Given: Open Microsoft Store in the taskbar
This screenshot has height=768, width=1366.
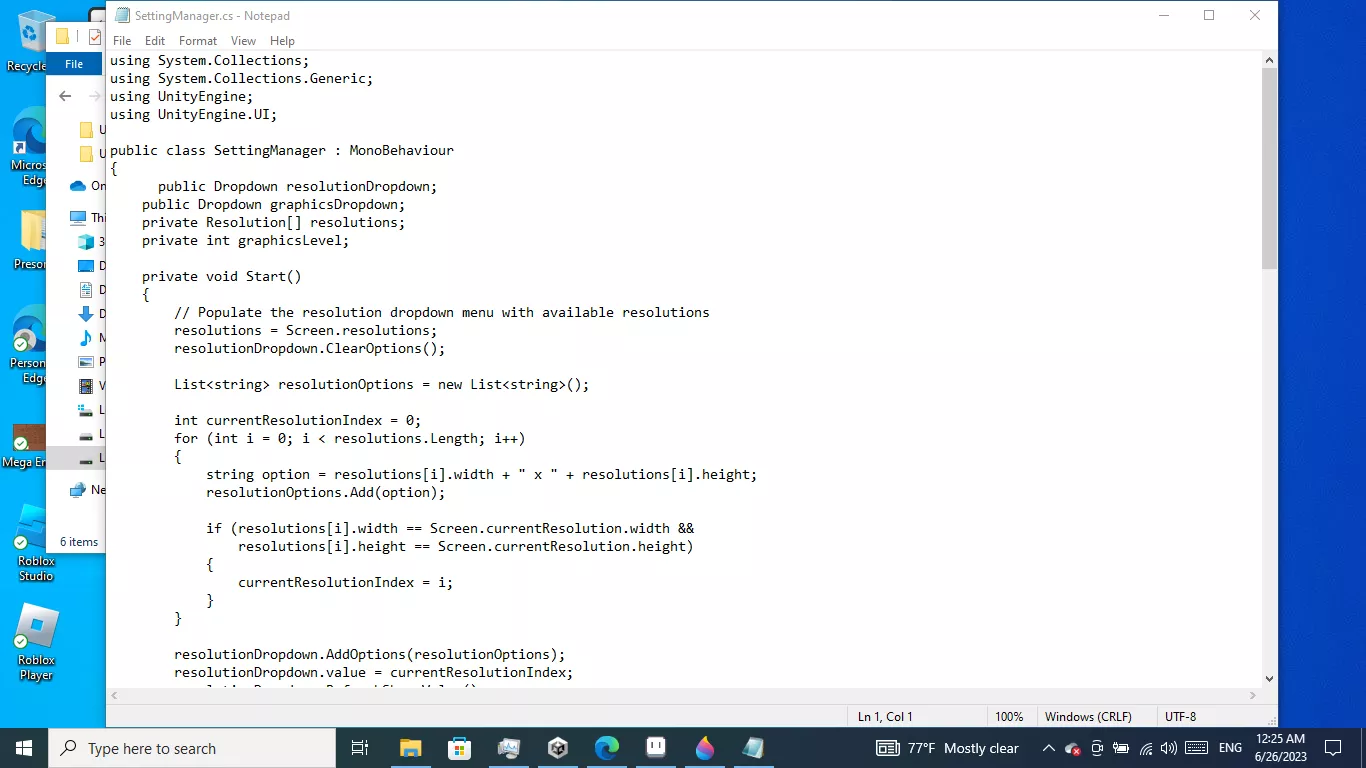Looking at the screenshot, I should pyautogui.click(x=459, y=748).
